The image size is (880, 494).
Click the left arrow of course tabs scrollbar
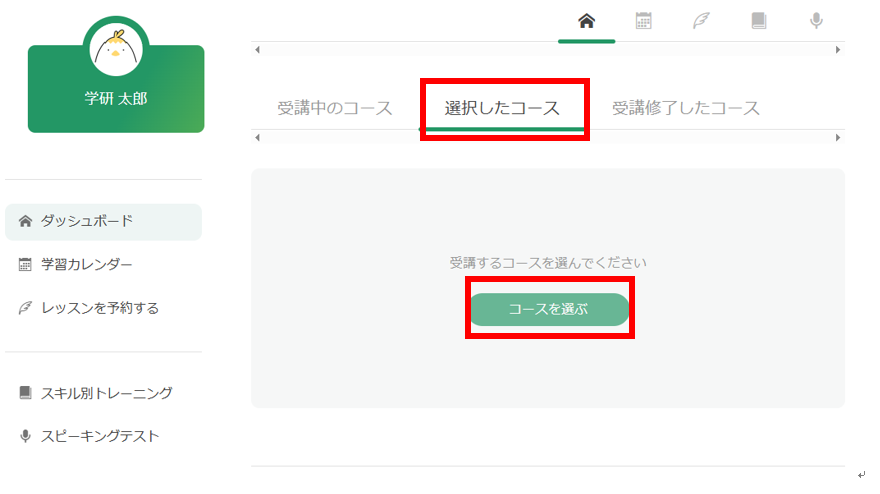coord(258,138)
